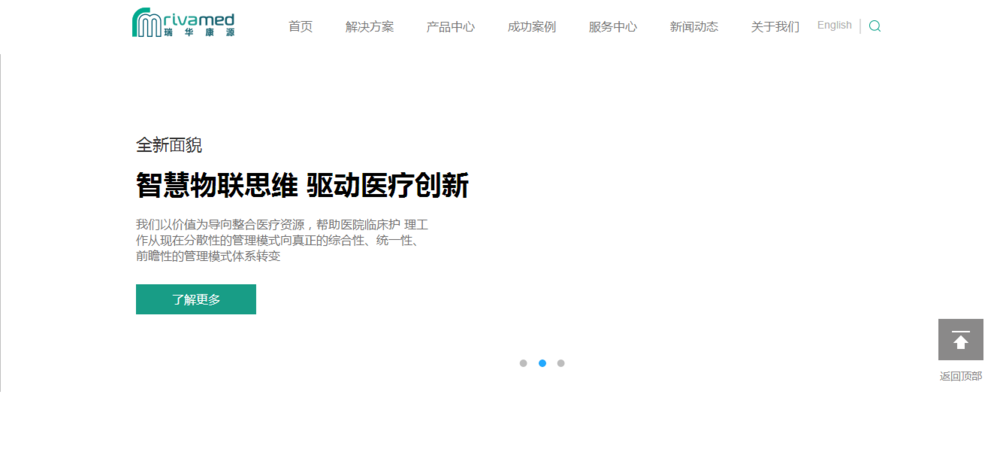This screenshot has height=455, width=1000.
Task: Open 解决方案 menu
Action: click(370, 27)
